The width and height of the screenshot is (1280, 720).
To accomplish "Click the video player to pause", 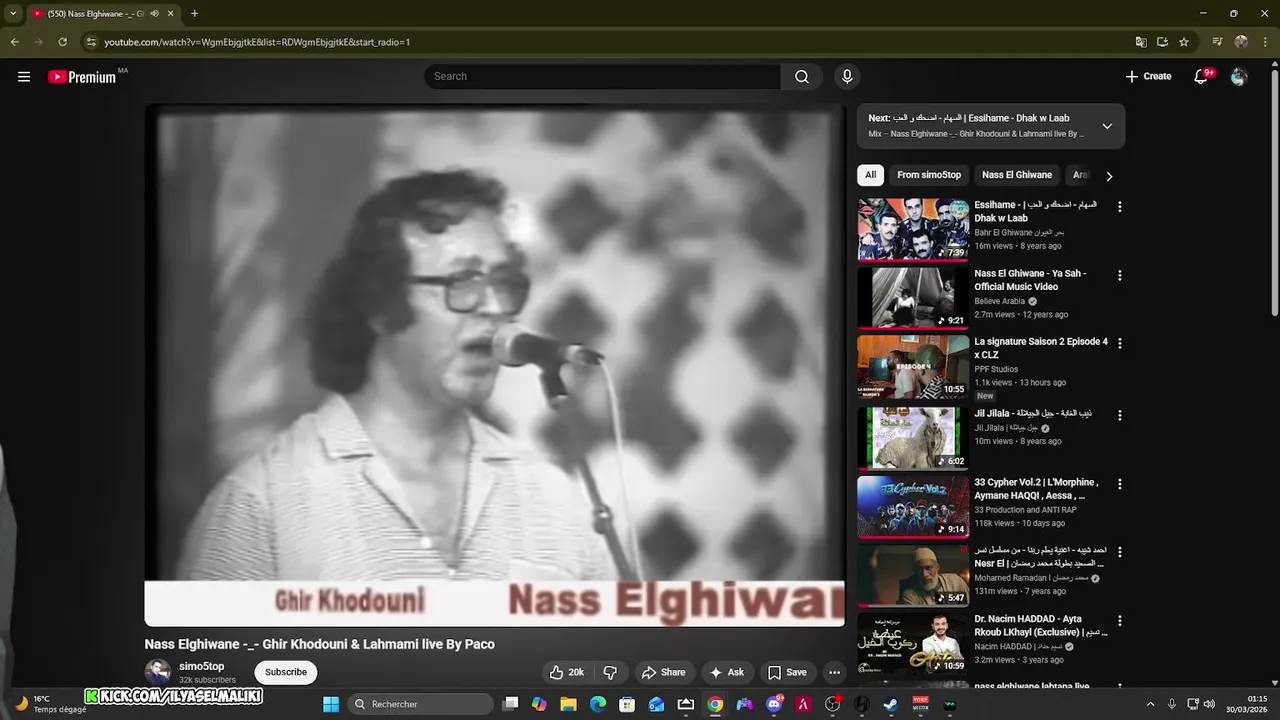I will (494, 365).
